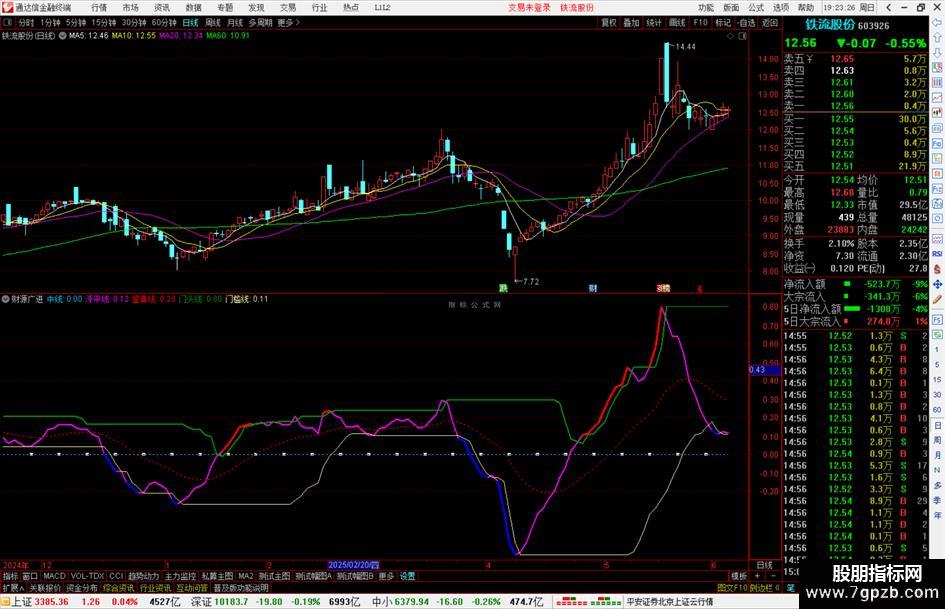Click the pencil icon on right sidebar

(937, 299)
